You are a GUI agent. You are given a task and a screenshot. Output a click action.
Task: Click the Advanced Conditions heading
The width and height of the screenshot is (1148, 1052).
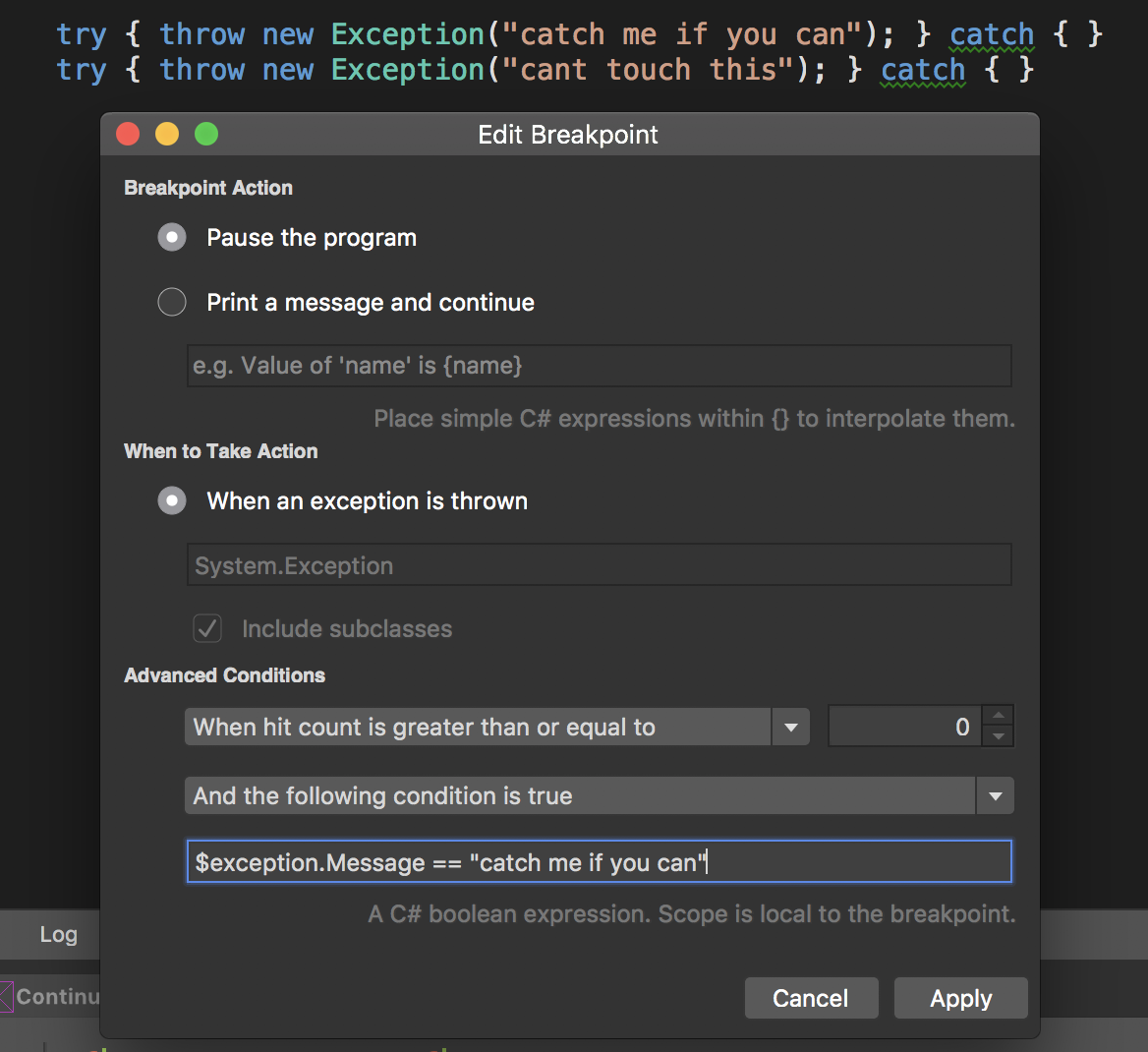[x=225, y=675]
